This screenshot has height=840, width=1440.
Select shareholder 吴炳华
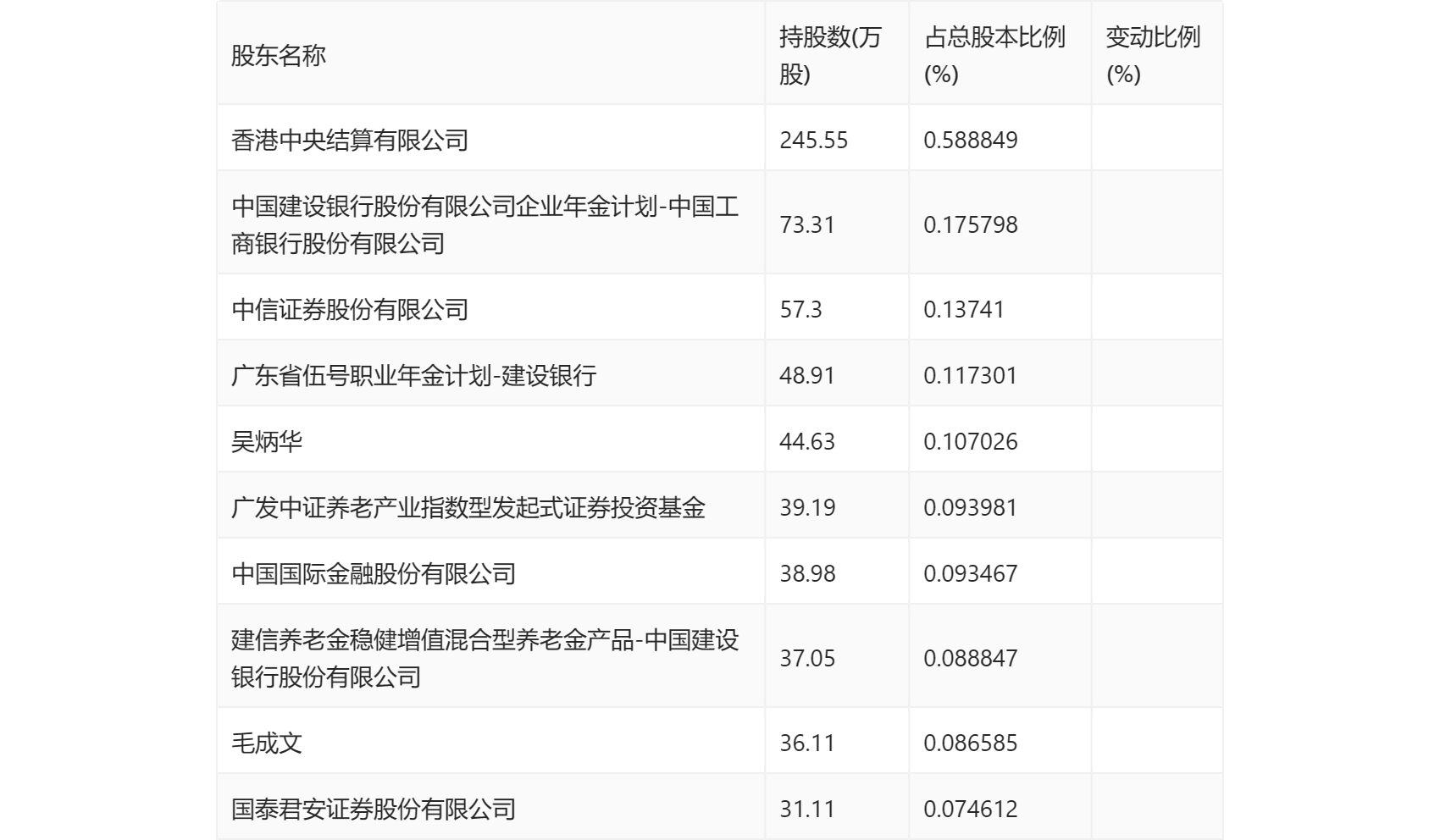pyautogui.click(x=267, y=441)
